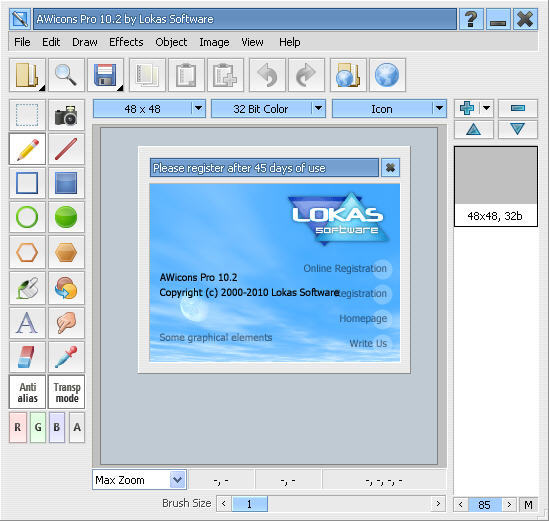Select the outlined green ellipse tool
This screenshot has height=521, width=549.
pos(27,217)
